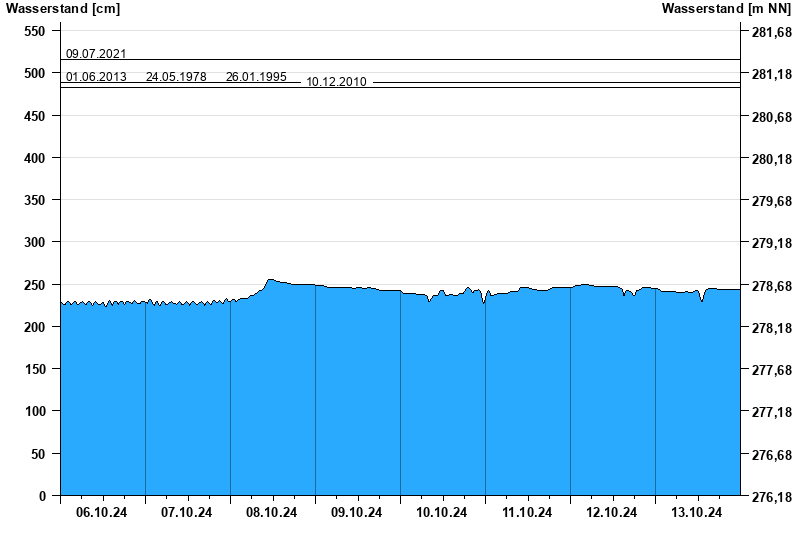Click the 250 tick on the left axis
The height and width of the screenshot is (550, 800).
[x=34, y=285]
